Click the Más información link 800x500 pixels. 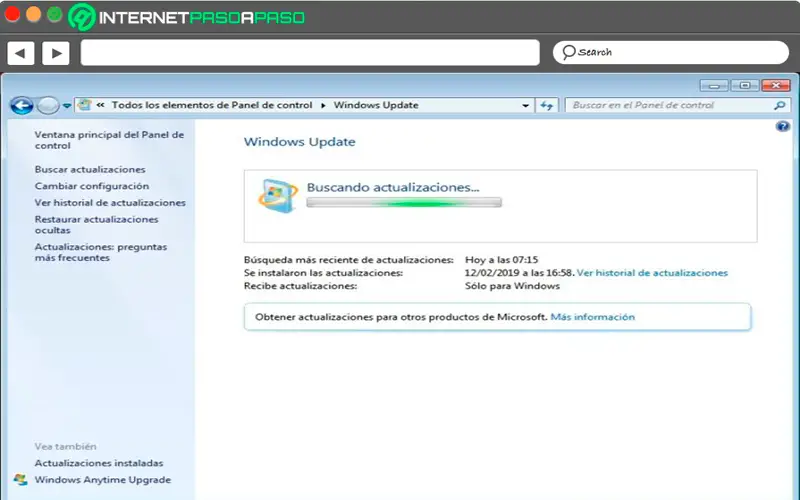(592, 317)
